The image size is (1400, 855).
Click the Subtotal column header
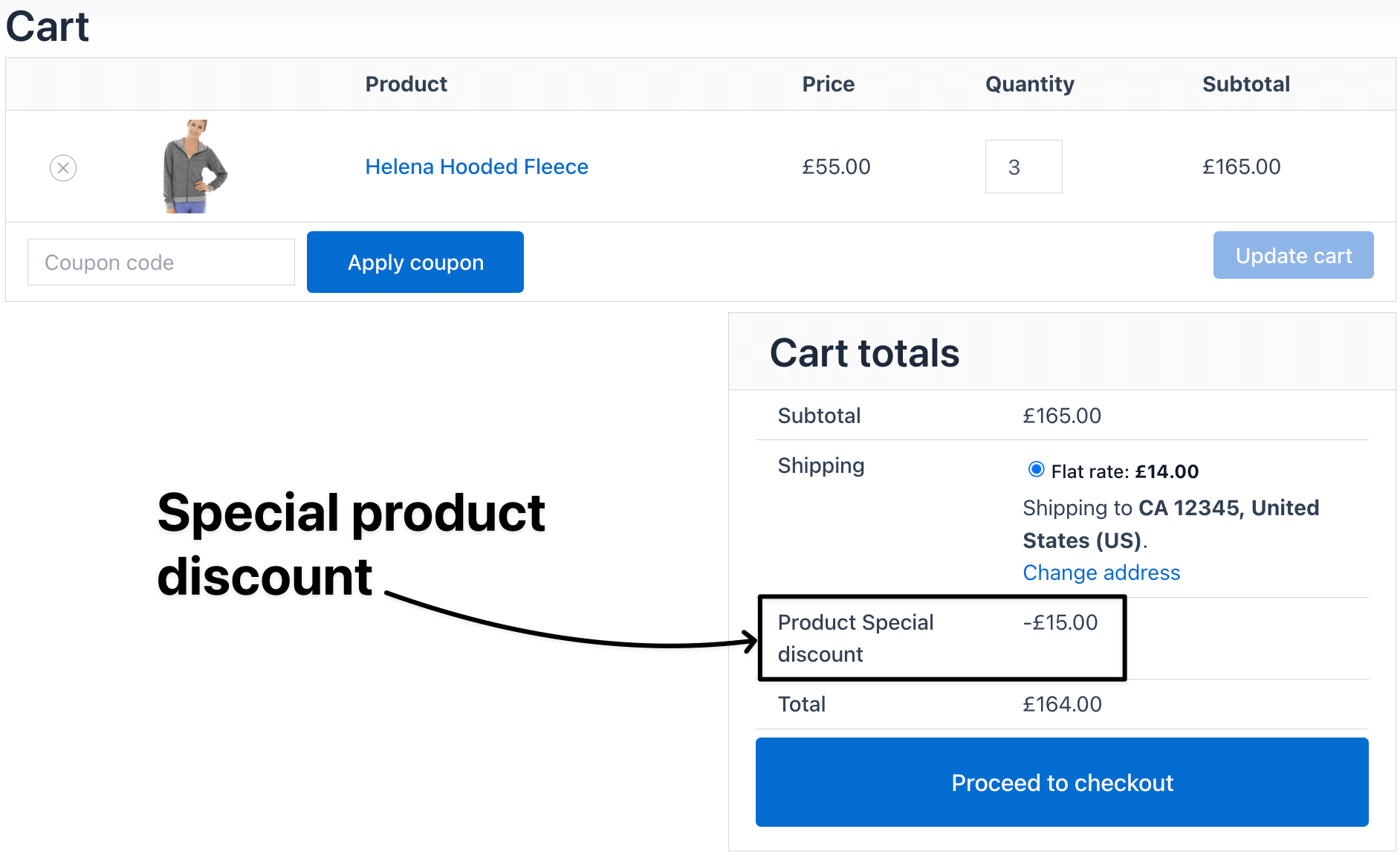(x=1245, y=84)
